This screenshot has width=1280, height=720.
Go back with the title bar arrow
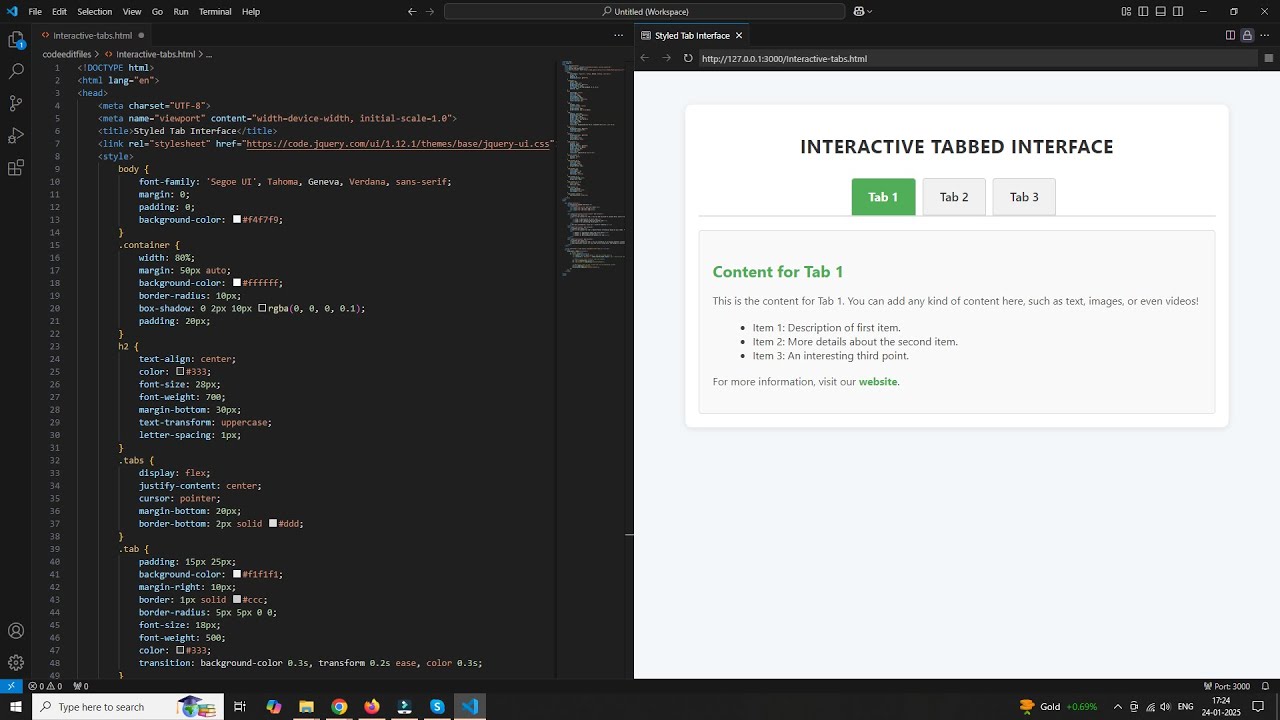tap(412, 11)
